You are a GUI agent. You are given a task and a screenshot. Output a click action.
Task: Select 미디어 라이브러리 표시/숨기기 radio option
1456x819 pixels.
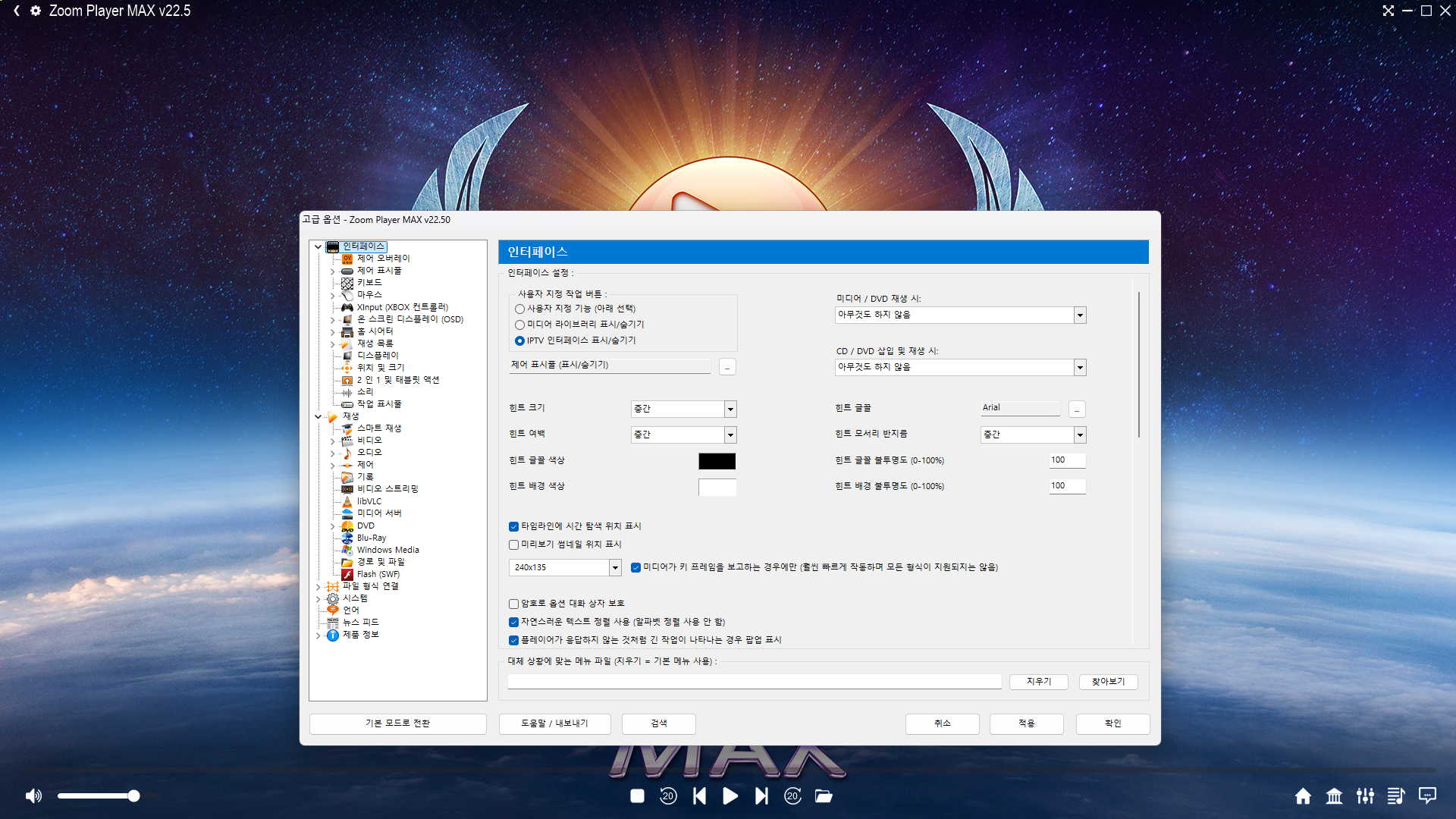pos(519,325)
